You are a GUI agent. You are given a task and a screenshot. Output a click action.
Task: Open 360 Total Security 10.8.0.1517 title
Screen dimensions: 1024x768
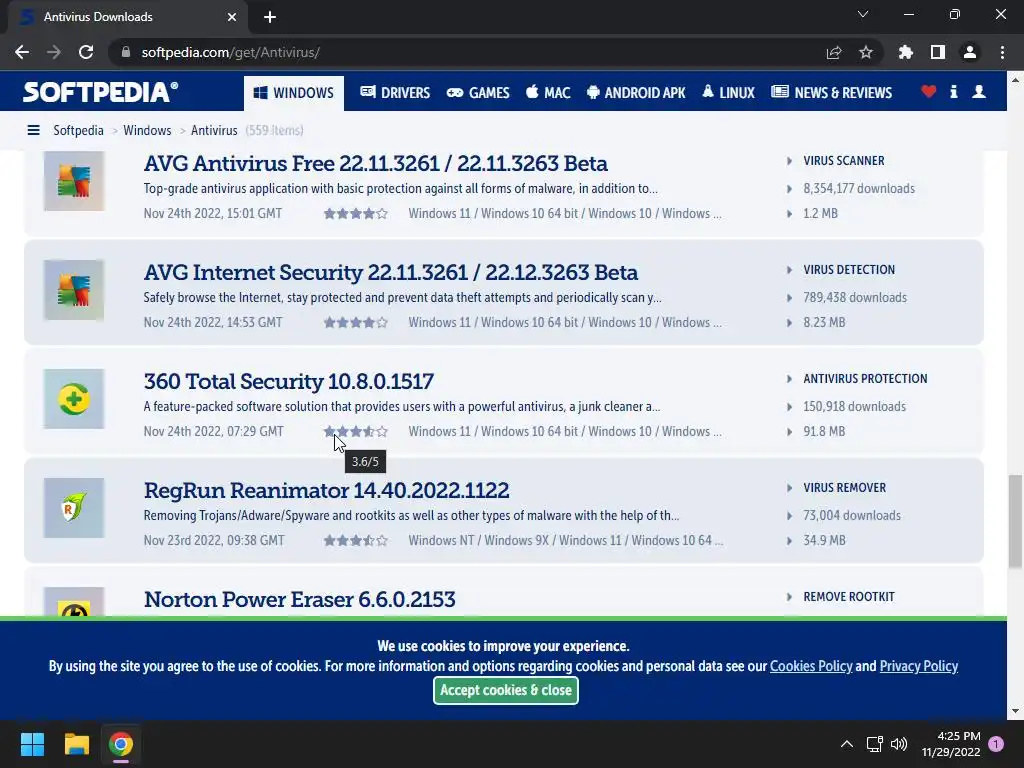pyautogui.click(x=289, y=381)
